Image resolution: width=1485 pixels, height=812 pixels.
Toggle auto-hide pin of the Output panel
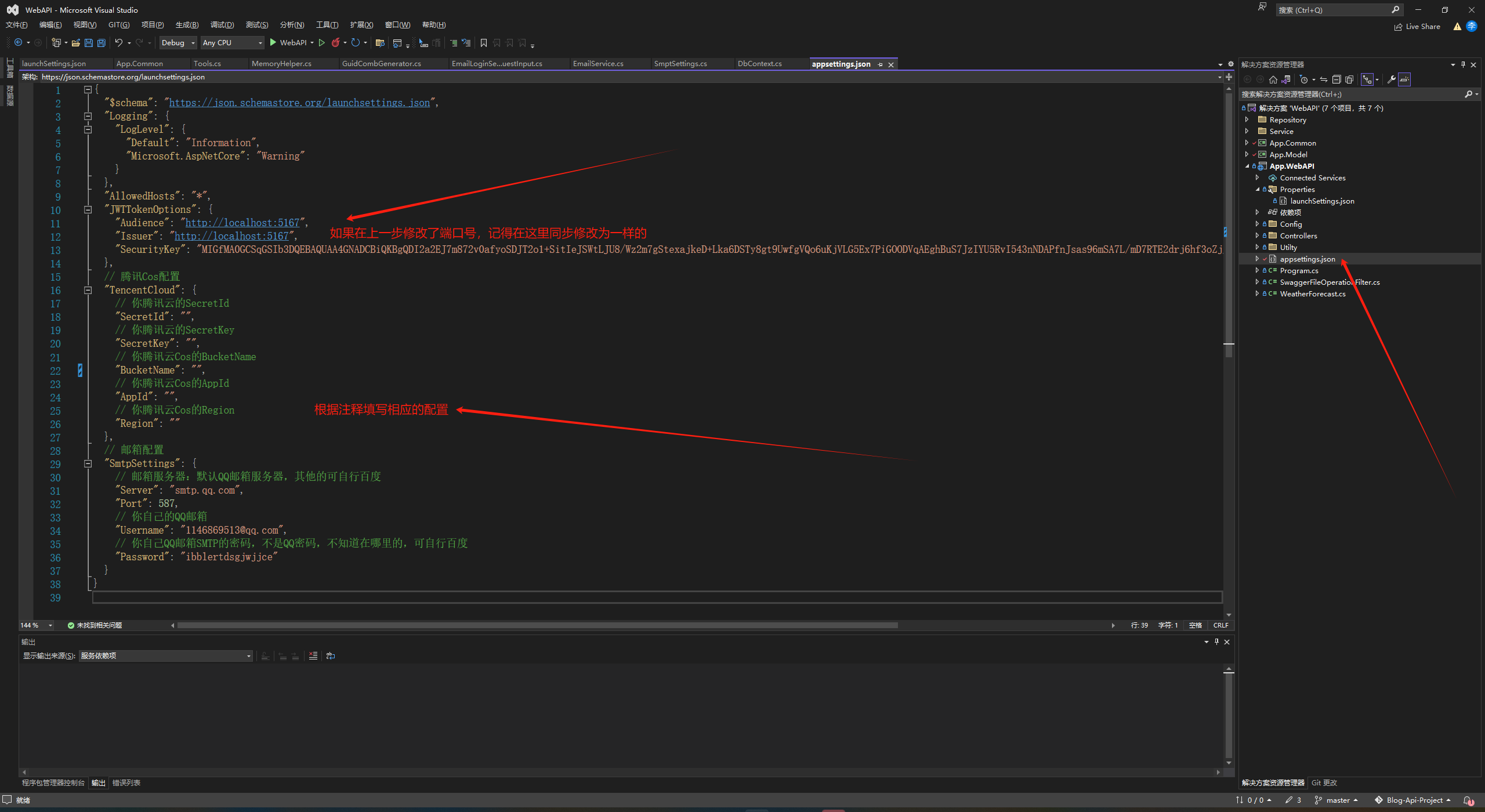(1216, 641)
